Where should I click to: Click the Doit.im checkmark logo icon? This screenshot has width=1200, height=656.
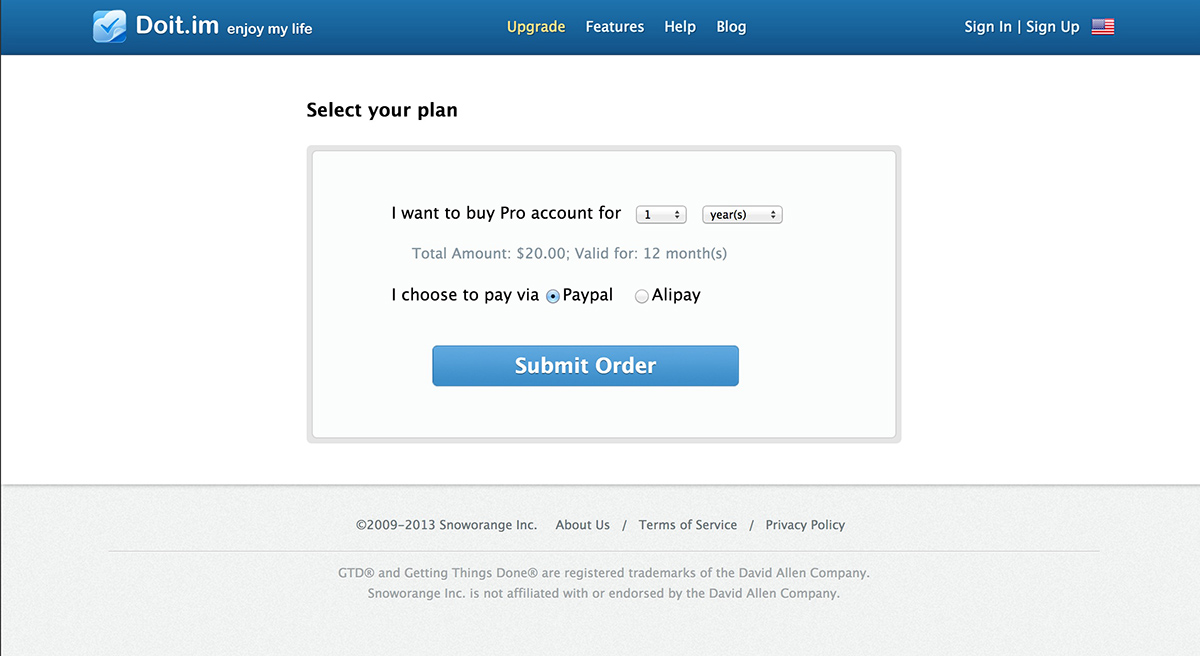point(109,26)
